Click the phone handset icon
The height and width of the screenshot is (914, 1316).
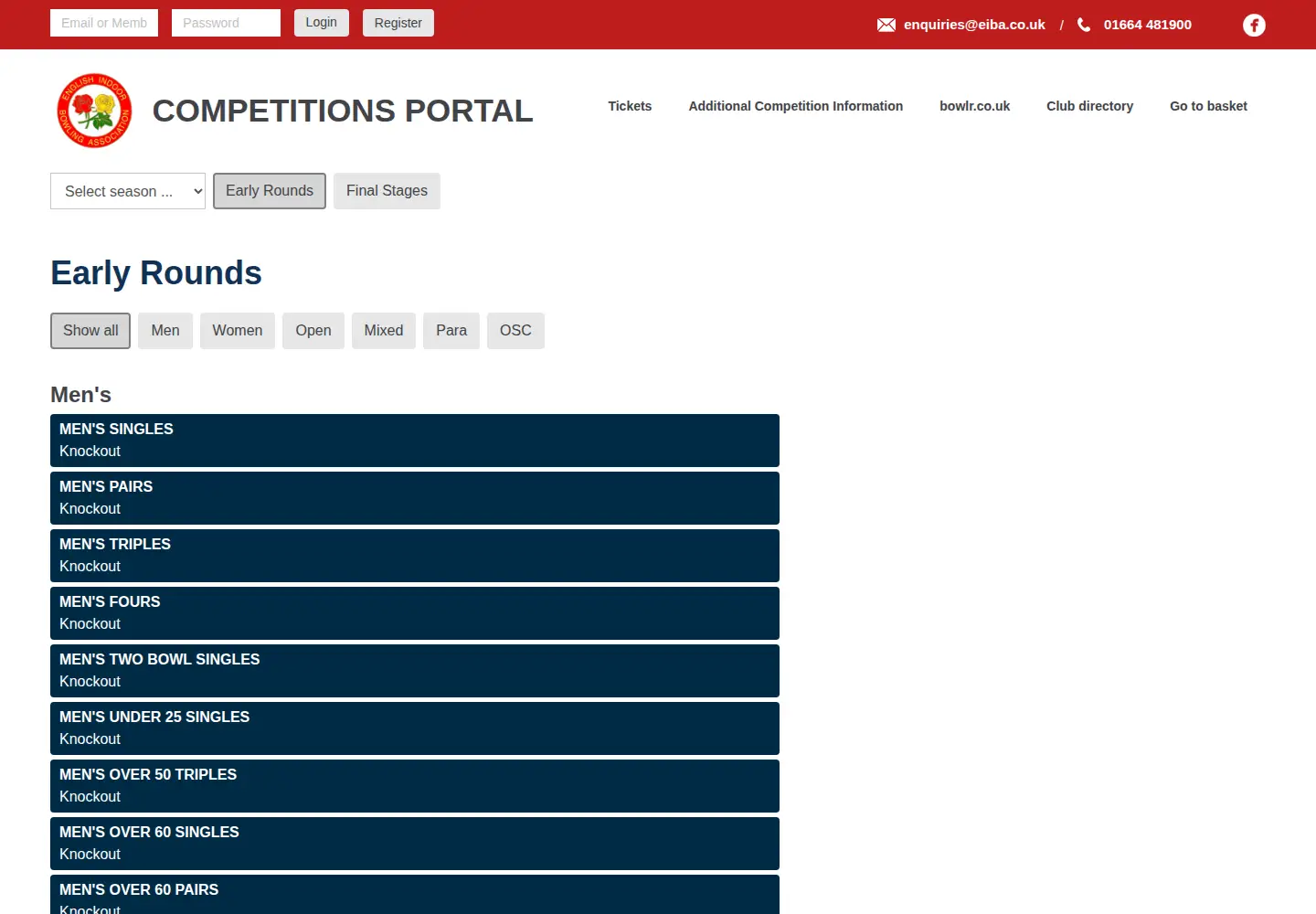[x=1084, y=25]
